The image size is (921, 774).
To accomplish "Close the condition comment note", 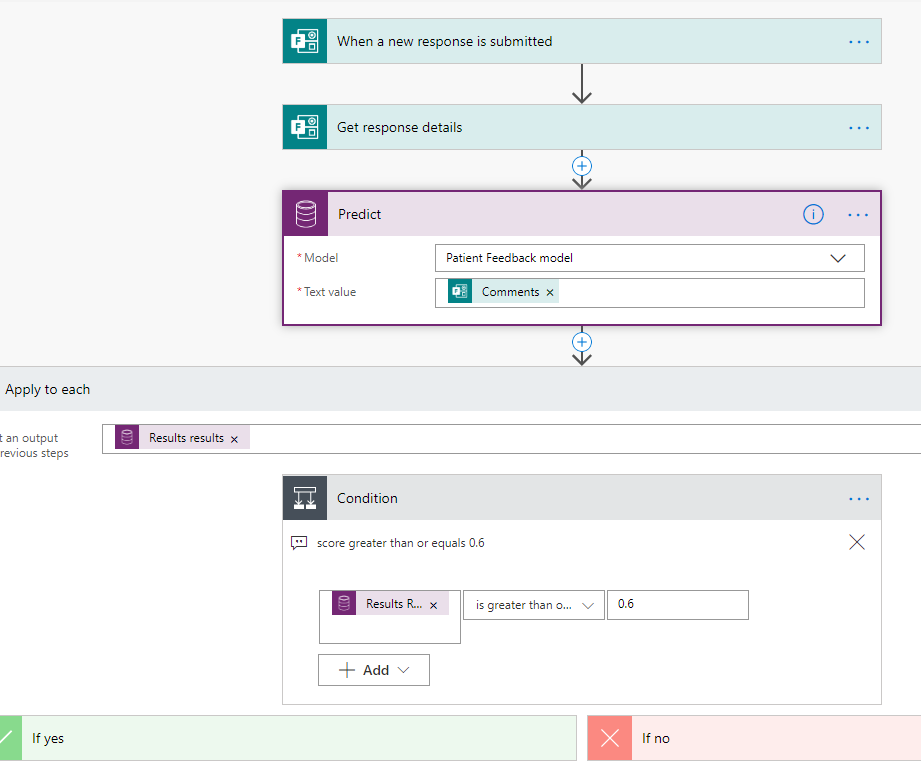I will click(x=857, y=542).
